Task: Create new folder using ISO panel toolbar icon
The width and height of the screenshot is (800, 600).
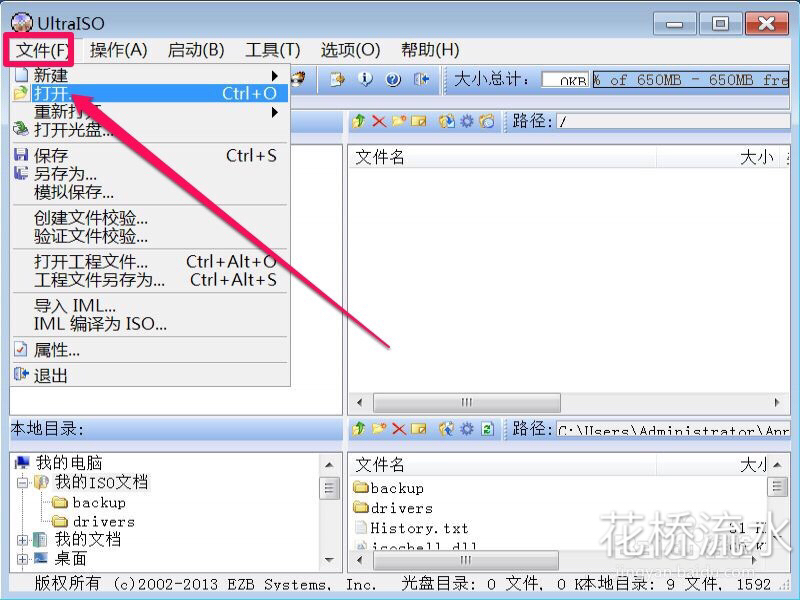Action: pyautogui.click(x=398, y=121)
